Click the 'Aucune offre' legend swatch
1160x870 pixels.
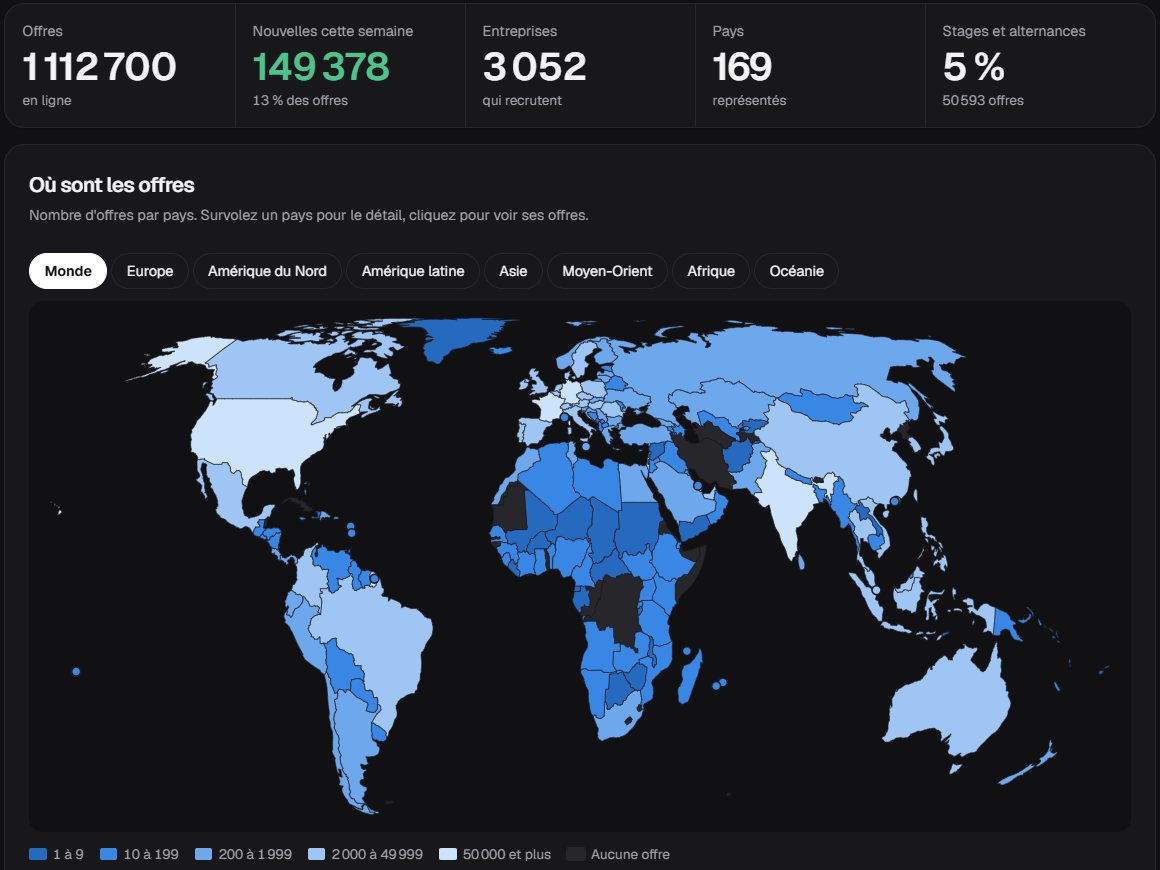click(x=576, y=854)
